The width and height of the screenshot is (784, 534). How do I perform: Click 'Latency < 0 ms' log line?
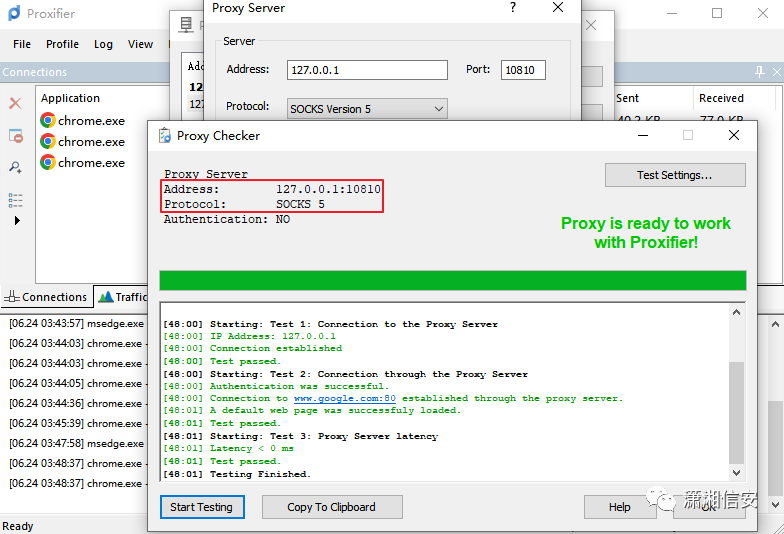tap(228, 448)
